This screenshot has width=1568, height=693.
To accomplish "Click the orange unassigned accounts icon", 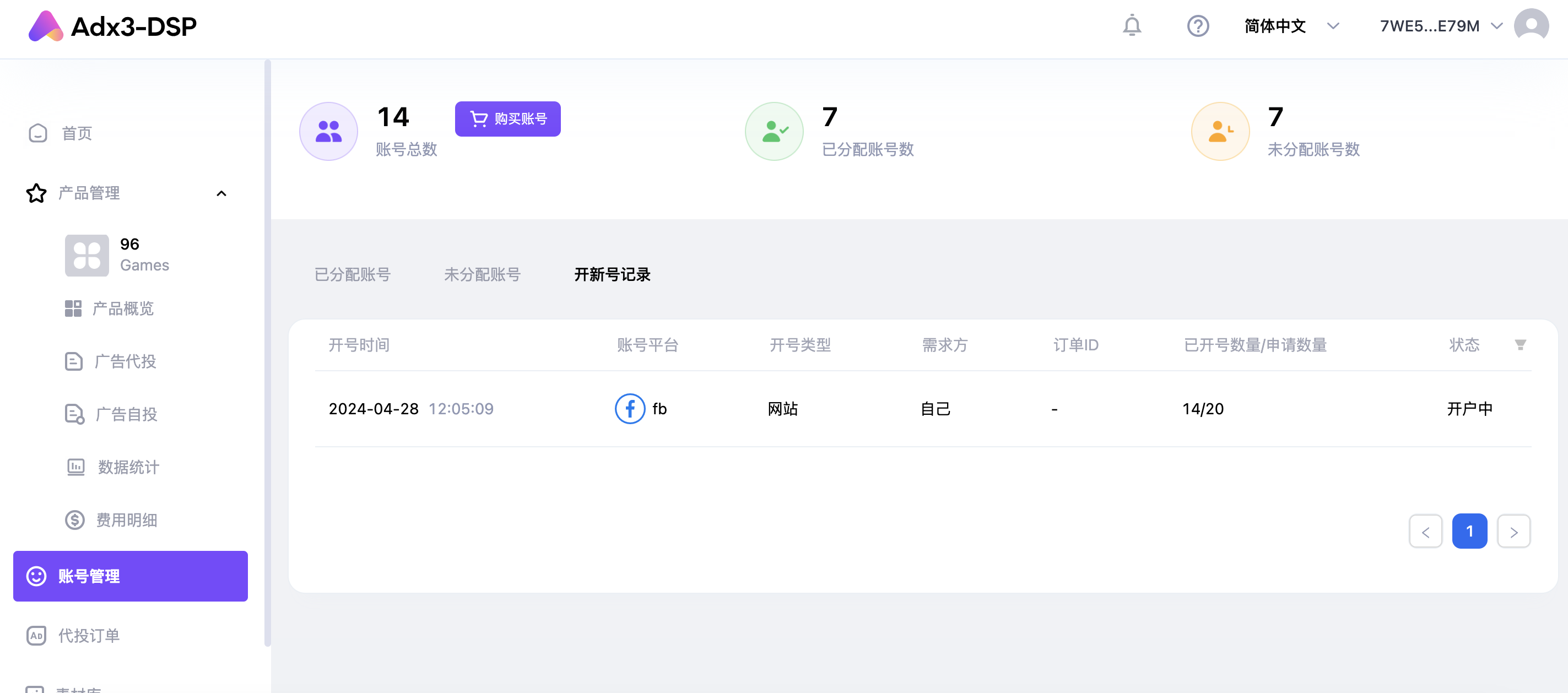I will click(1220, 131).
